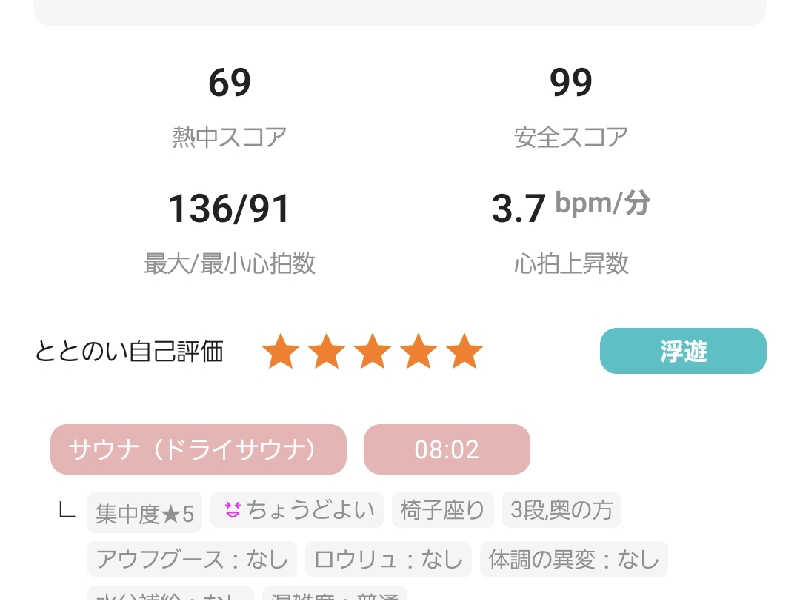Click the 3段奥の方 tag

(x=561, y=510)
